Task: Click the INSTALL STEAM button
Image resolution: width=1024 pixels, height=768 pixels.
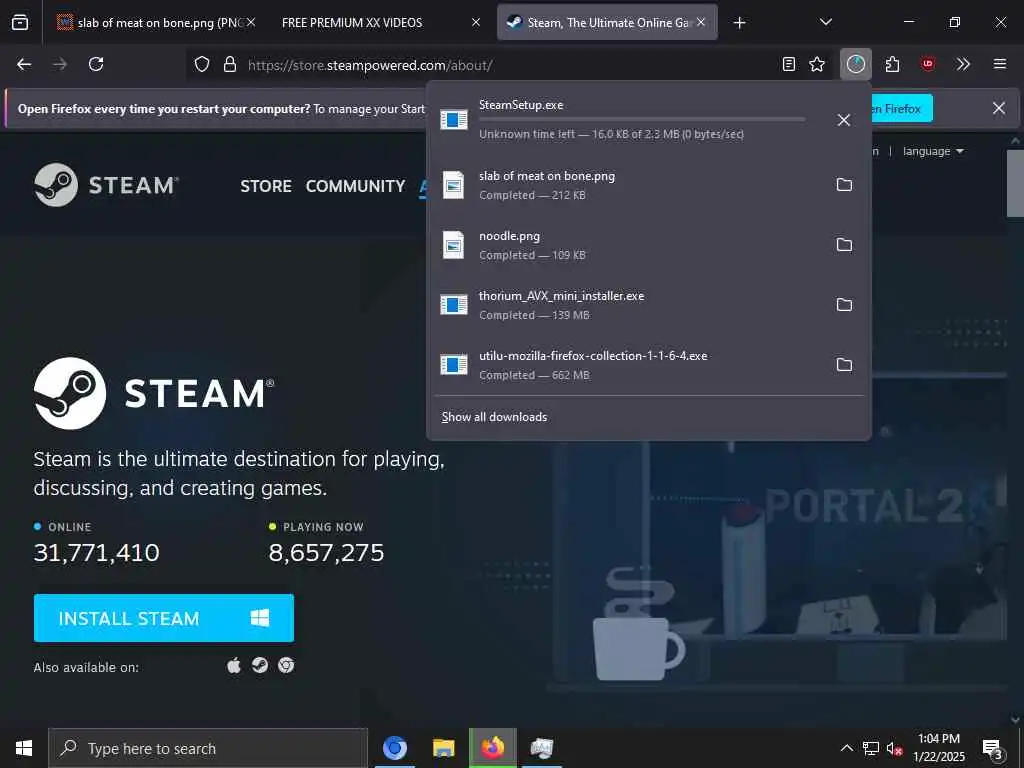Action: [164, 618]
